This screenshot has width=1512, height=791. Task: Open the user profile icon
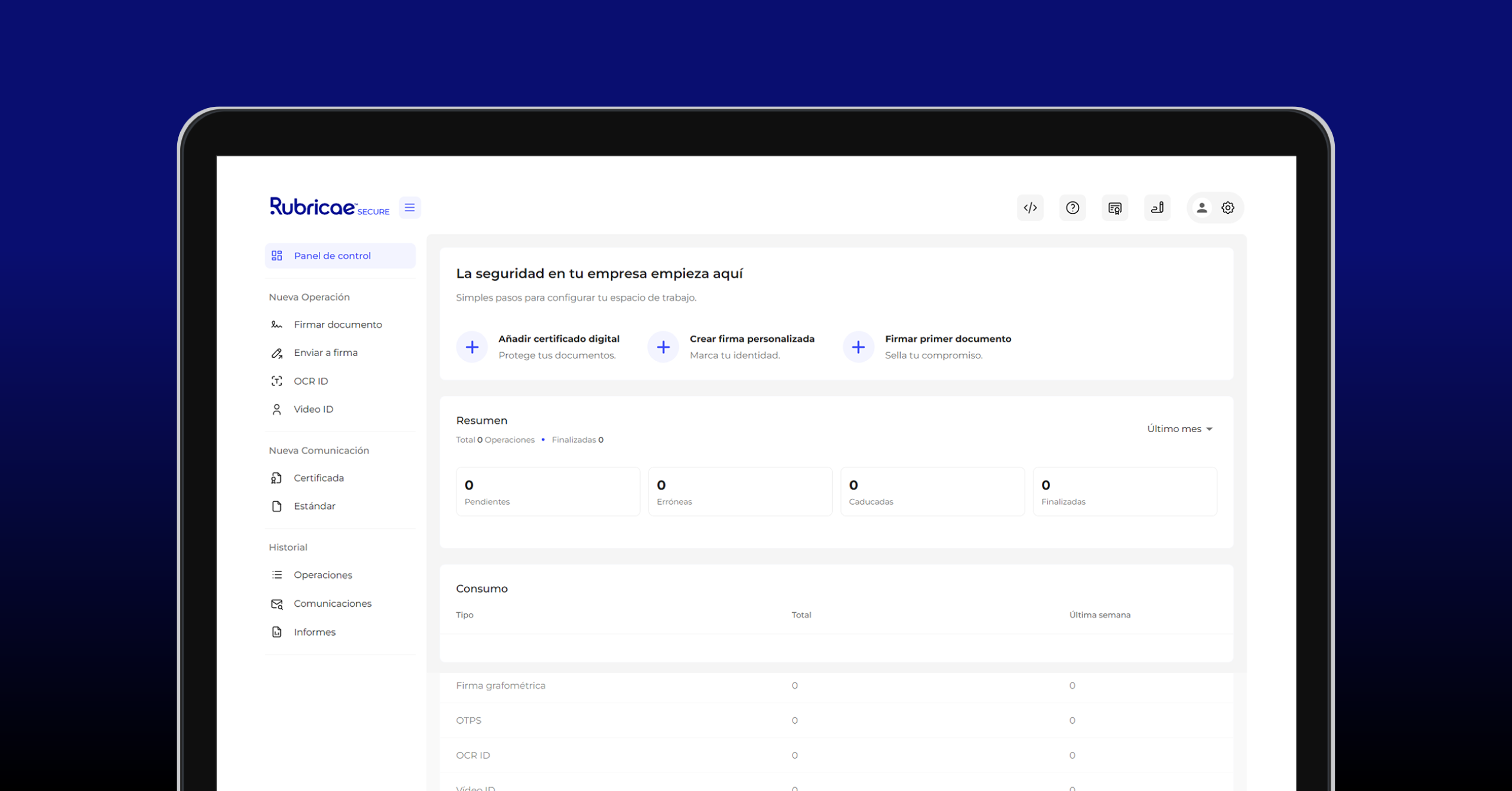(1201, 208)
